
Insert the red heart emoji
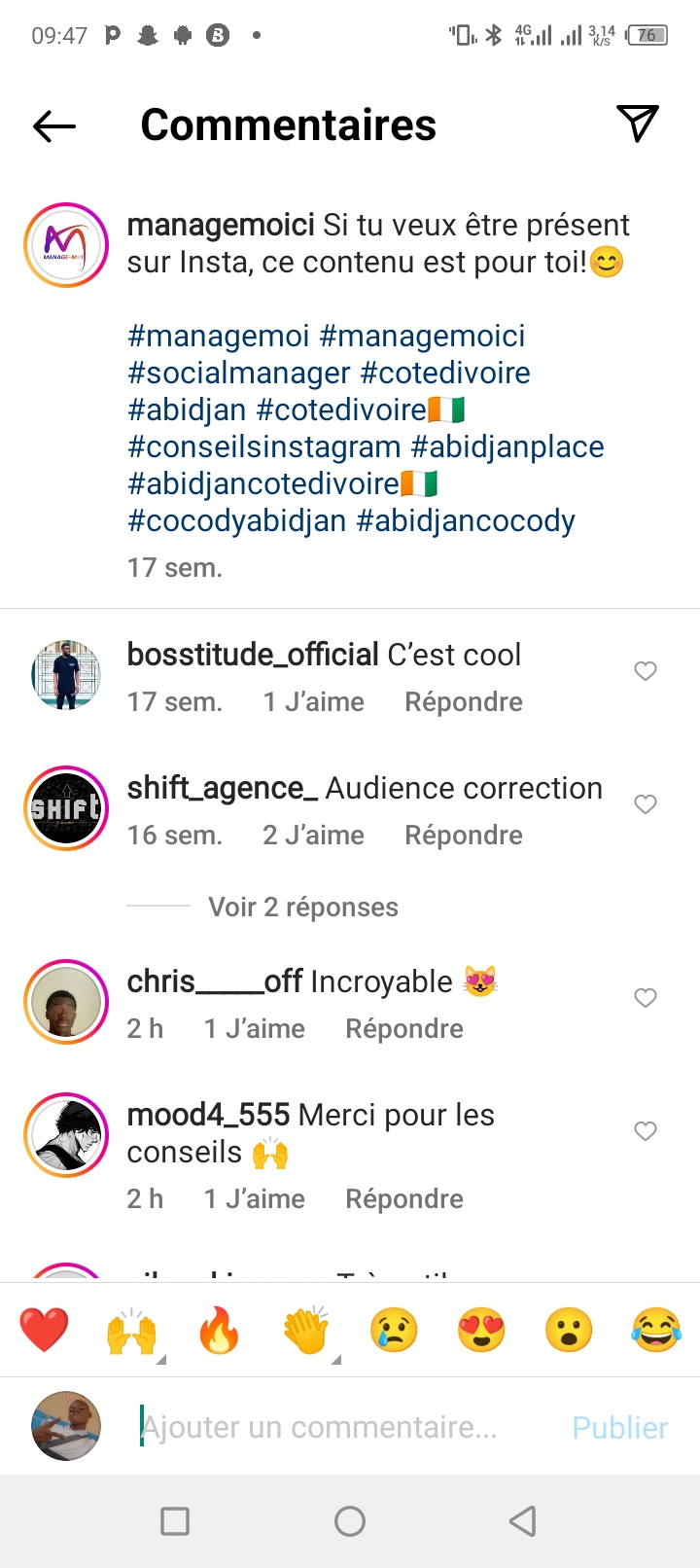45,1330
